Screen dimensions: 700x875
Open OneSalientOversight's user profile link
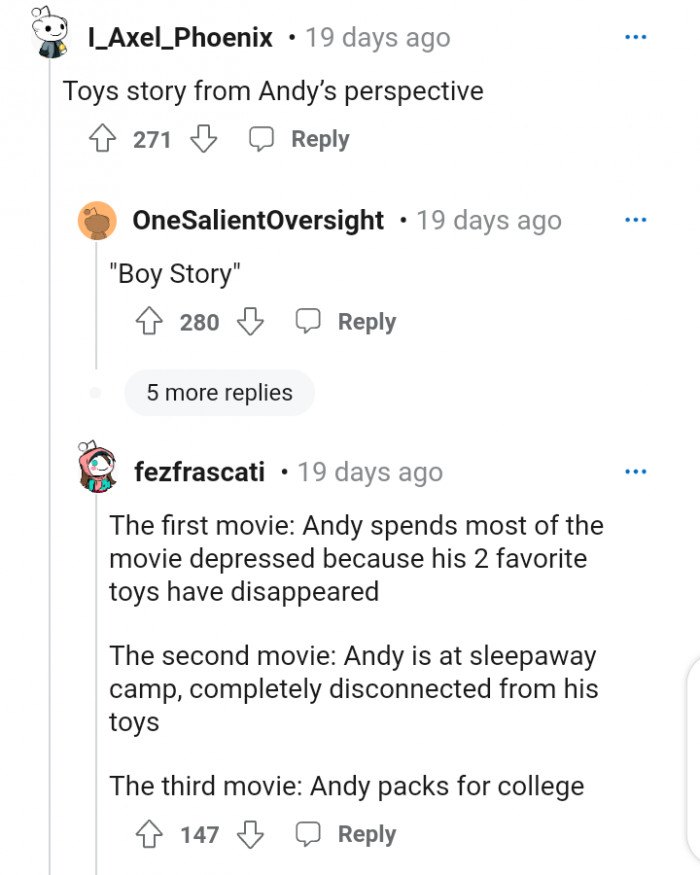click(258, 220)
